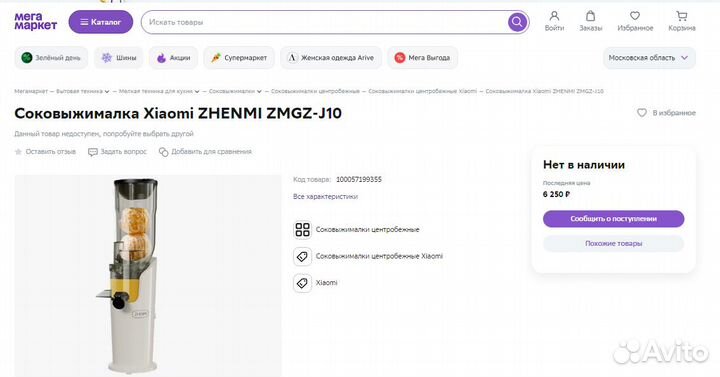The image size is (720, 377).
Task: Open the Мегамаркет logo home link
Action: point(35,22)
